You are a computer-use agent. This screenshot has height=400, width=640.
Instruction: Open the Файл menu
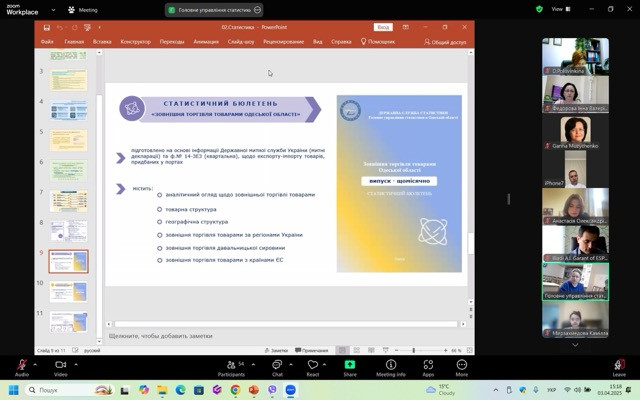click(x=47, y=42)
